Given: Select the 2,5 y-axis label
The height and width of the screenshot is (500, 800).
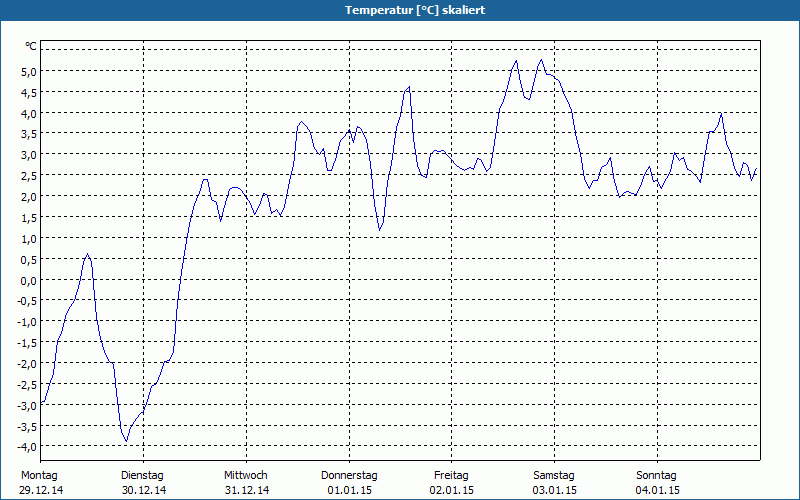Looking at the screenshot, I should coord(29,176).
